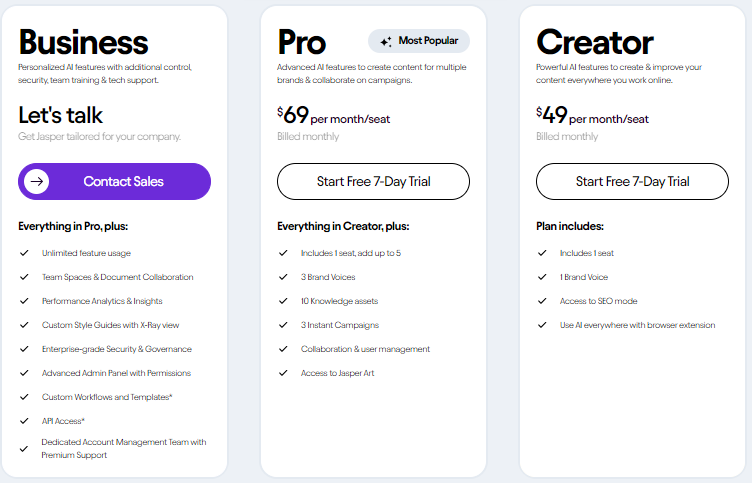The image size is (752, 483).
Task: Click checkmark beside Includes 1 seat in Creator
Action: coord(541,253)
